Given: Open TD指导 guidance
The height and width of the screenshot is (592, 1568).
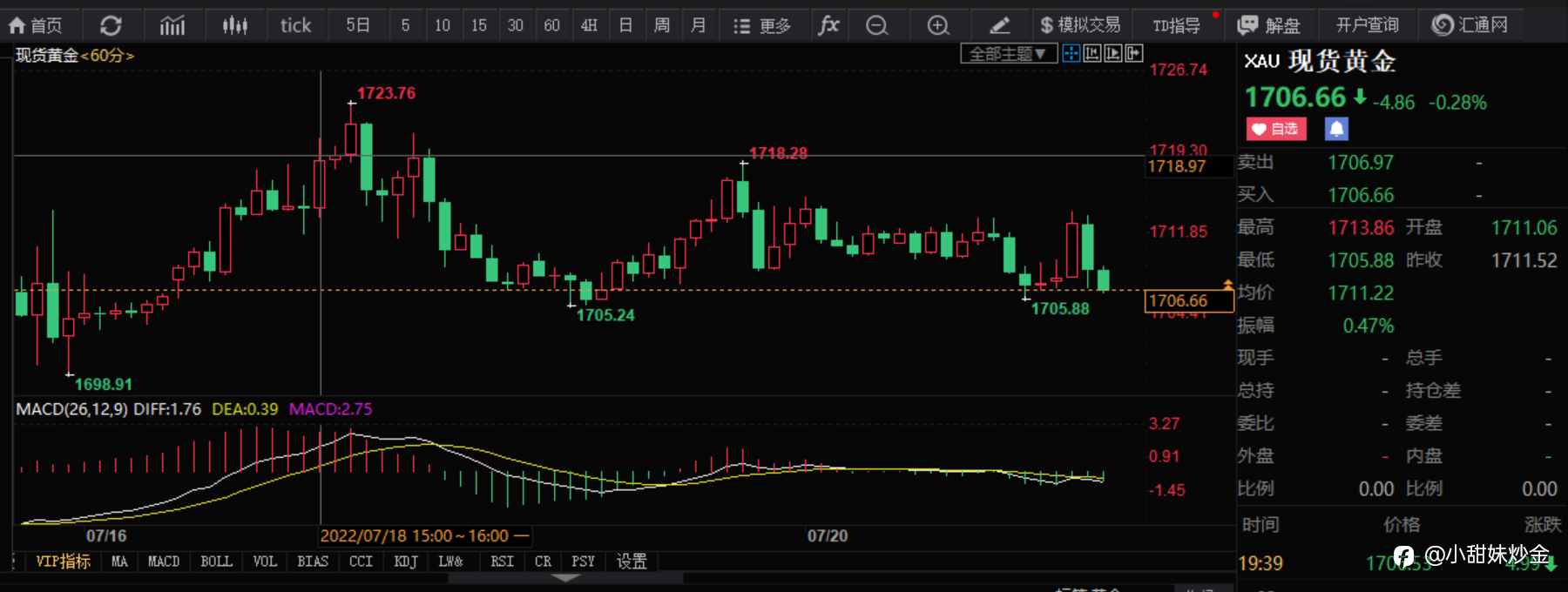Looking at the screenshot, I should coord(1176,25).
